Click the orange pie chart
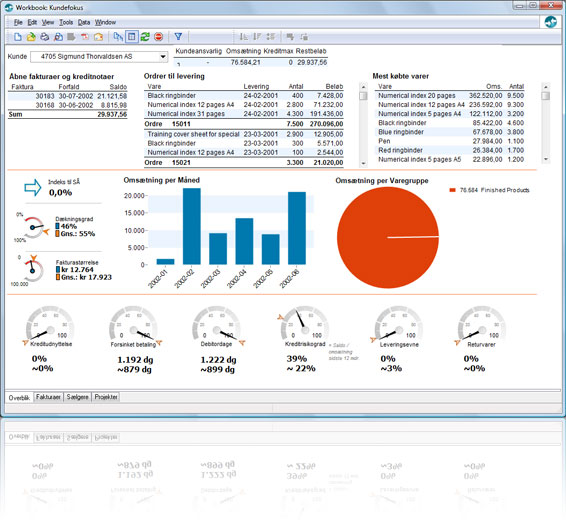This screenshot has height=520, width=566. (388, 237)
